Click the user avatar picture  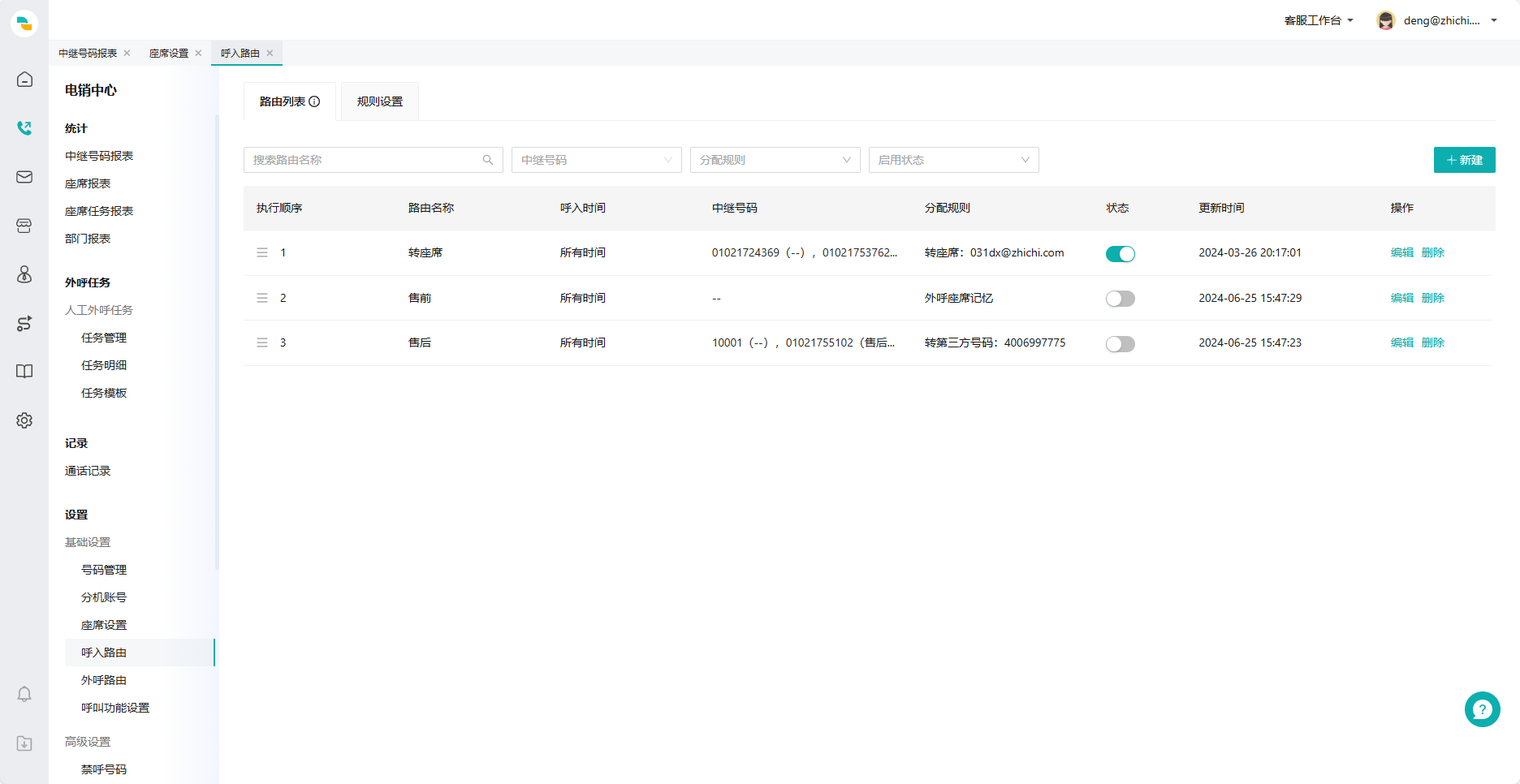(1385, 20)
